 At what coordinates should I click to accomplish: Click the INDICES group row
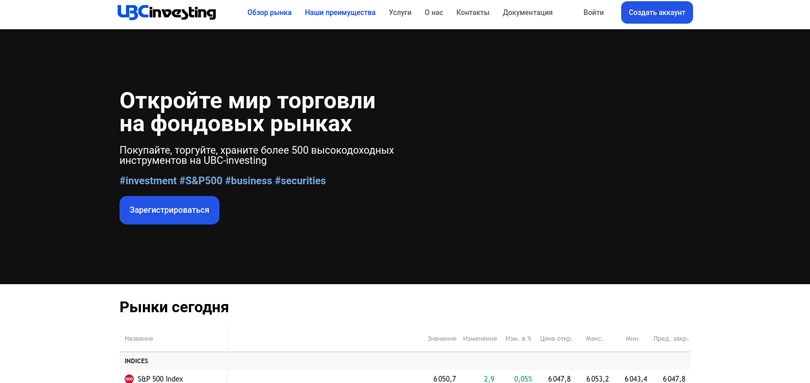[404, 361]
